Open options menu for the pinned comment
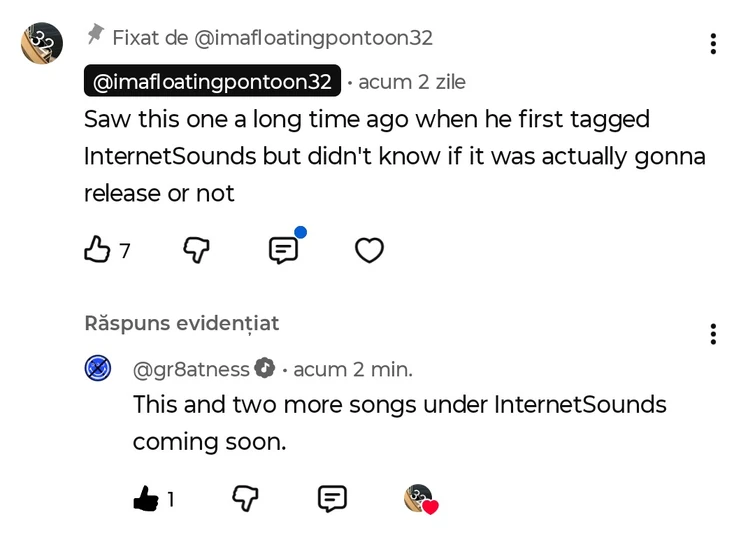The height and width of the screenshot is (545, 755). (712, 43)
